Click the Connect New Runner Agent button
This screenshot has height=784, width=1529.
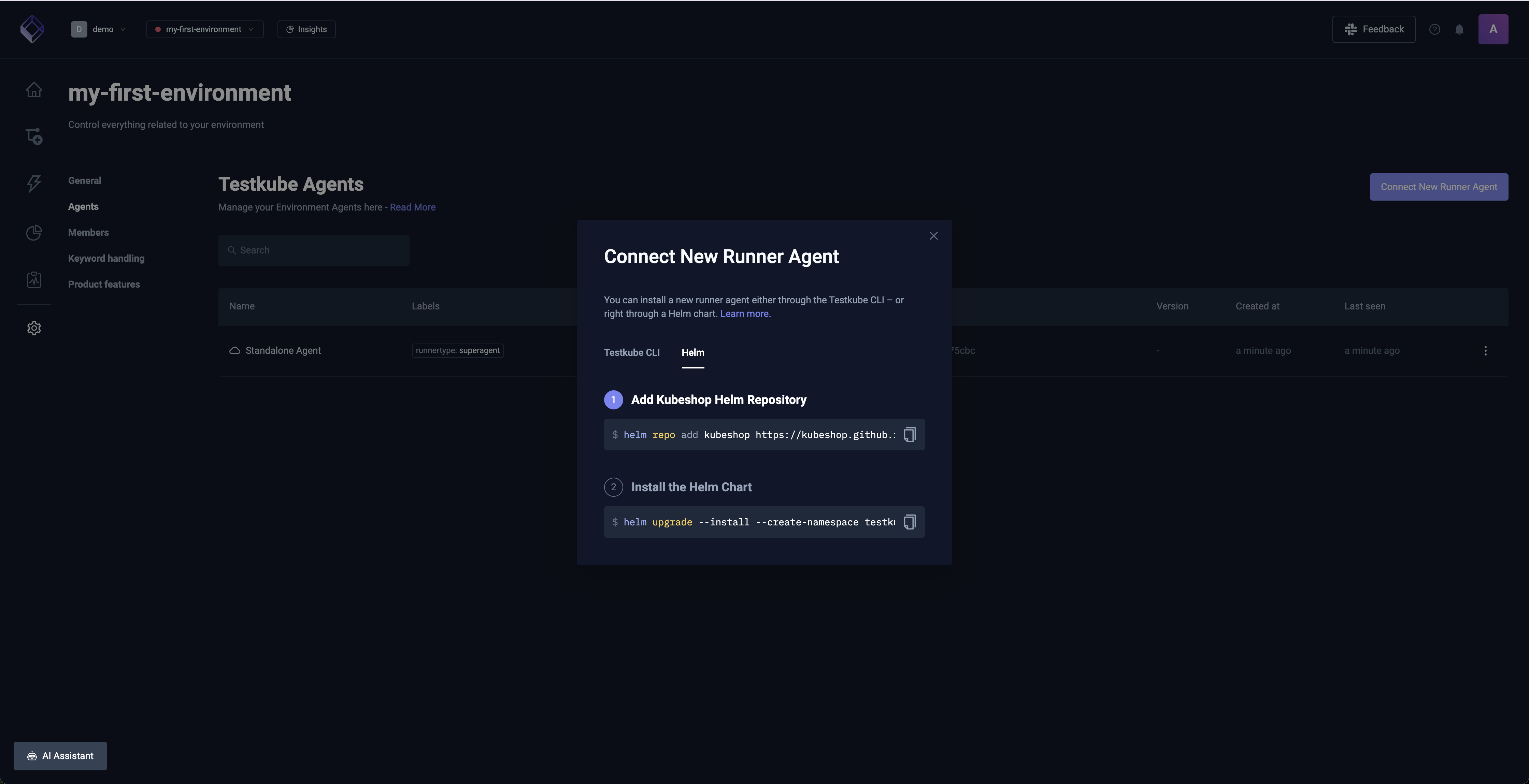(1439, 186)
